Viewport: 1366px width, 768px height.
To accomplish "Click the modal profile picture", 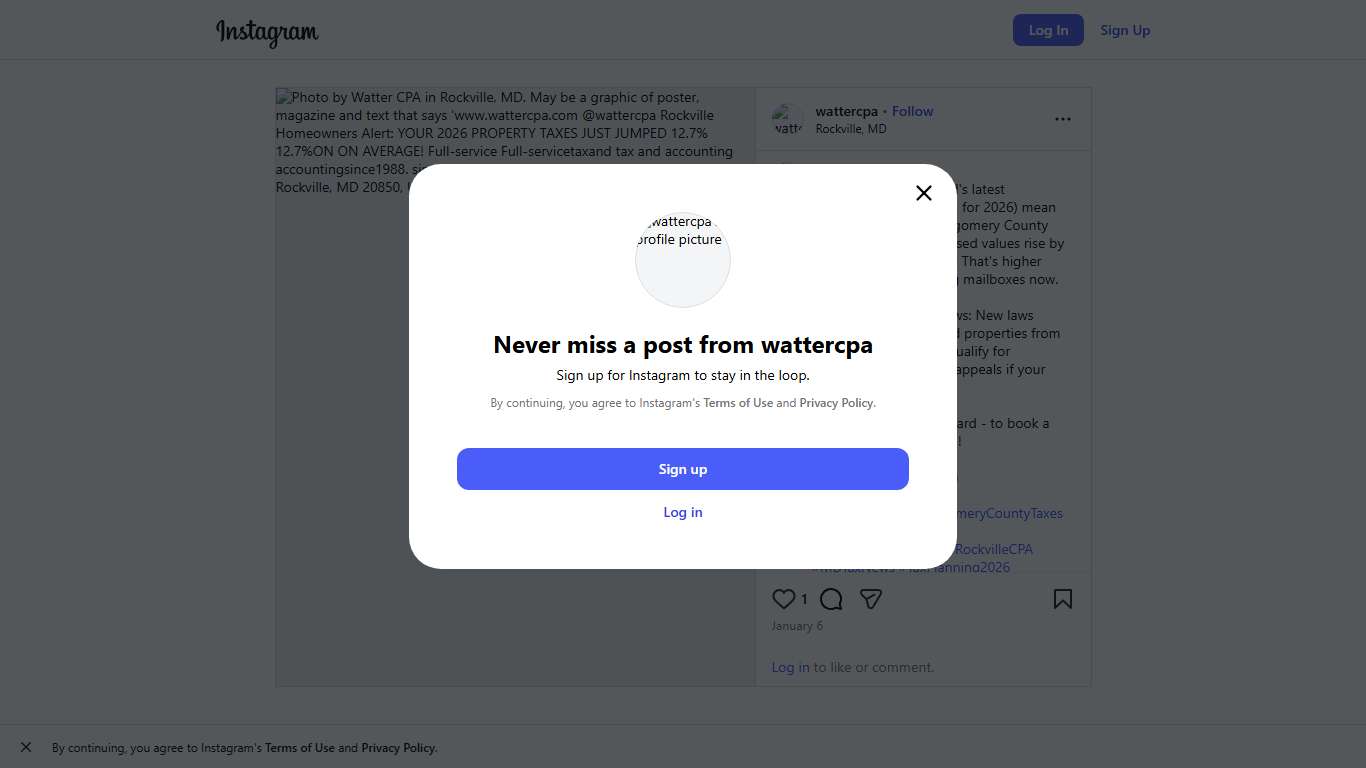I will coord(683,260).
